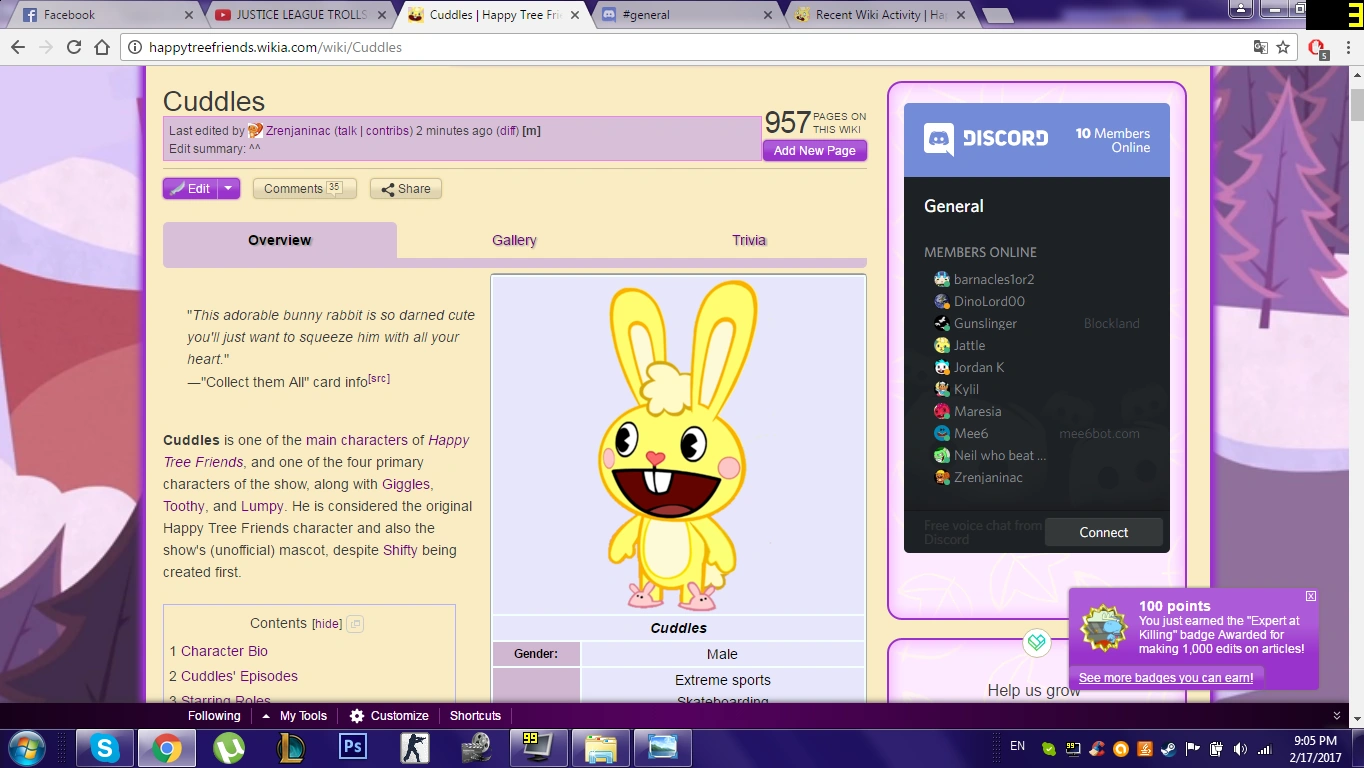Go to the browser home page icon
The image size is (1364, 768).
102,47
